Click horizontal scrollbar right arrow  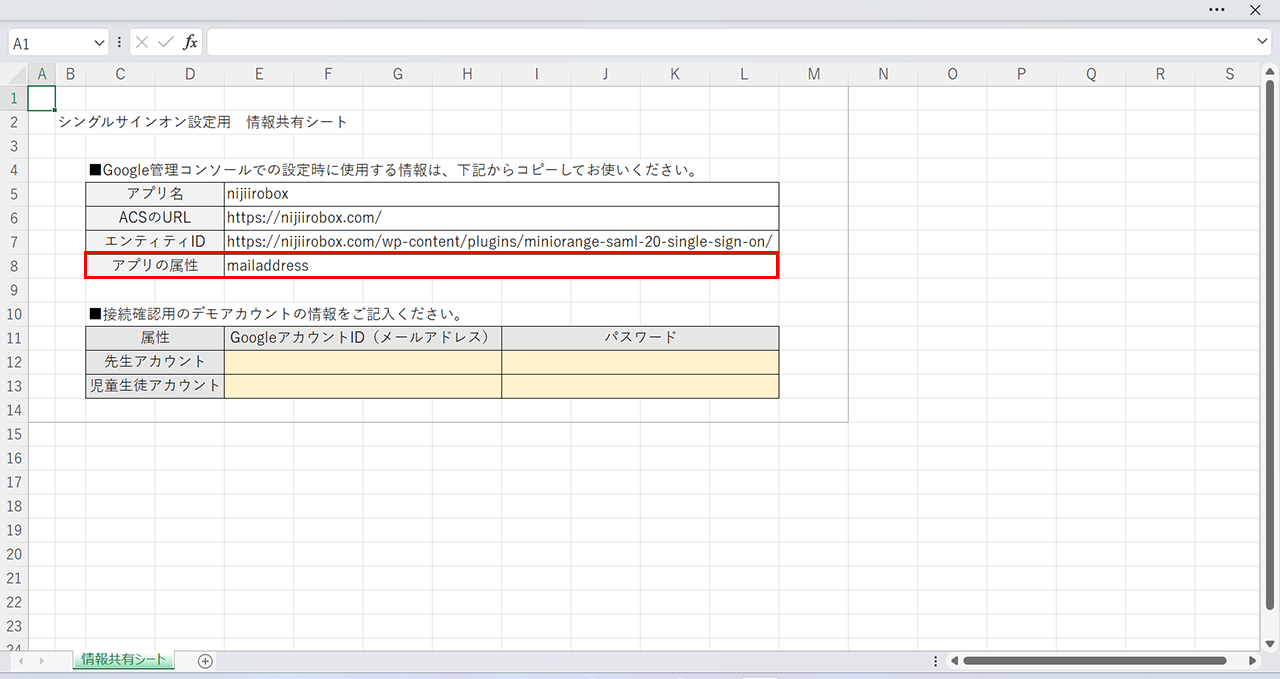(1253, 661)
